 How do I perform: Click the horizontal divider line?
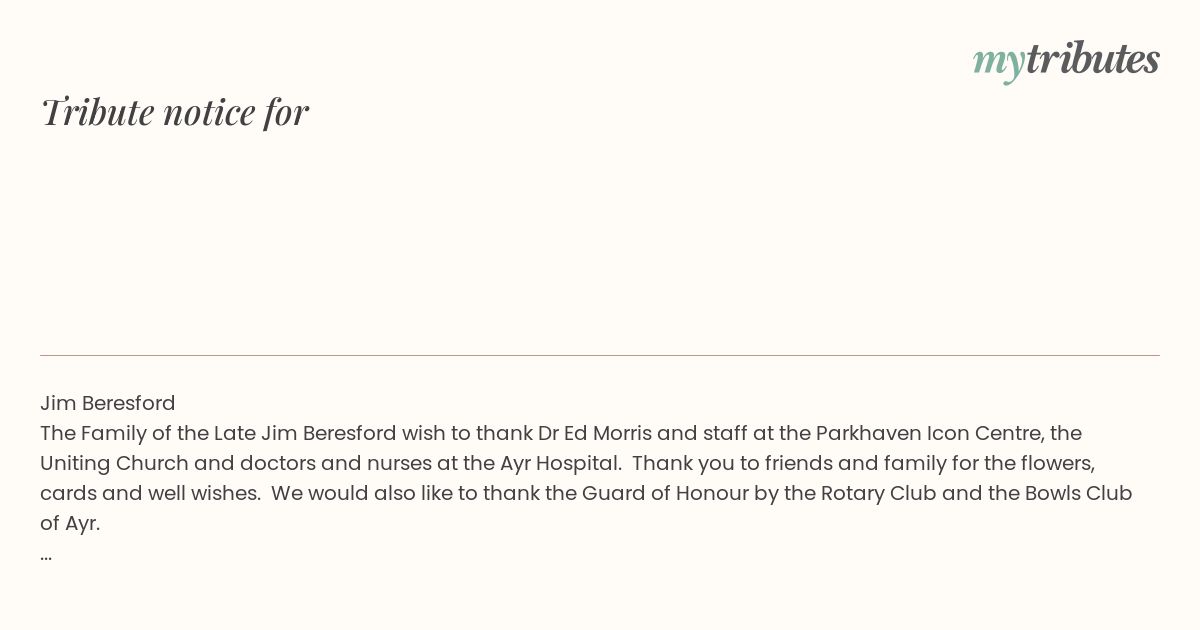[x=600, y=355]
